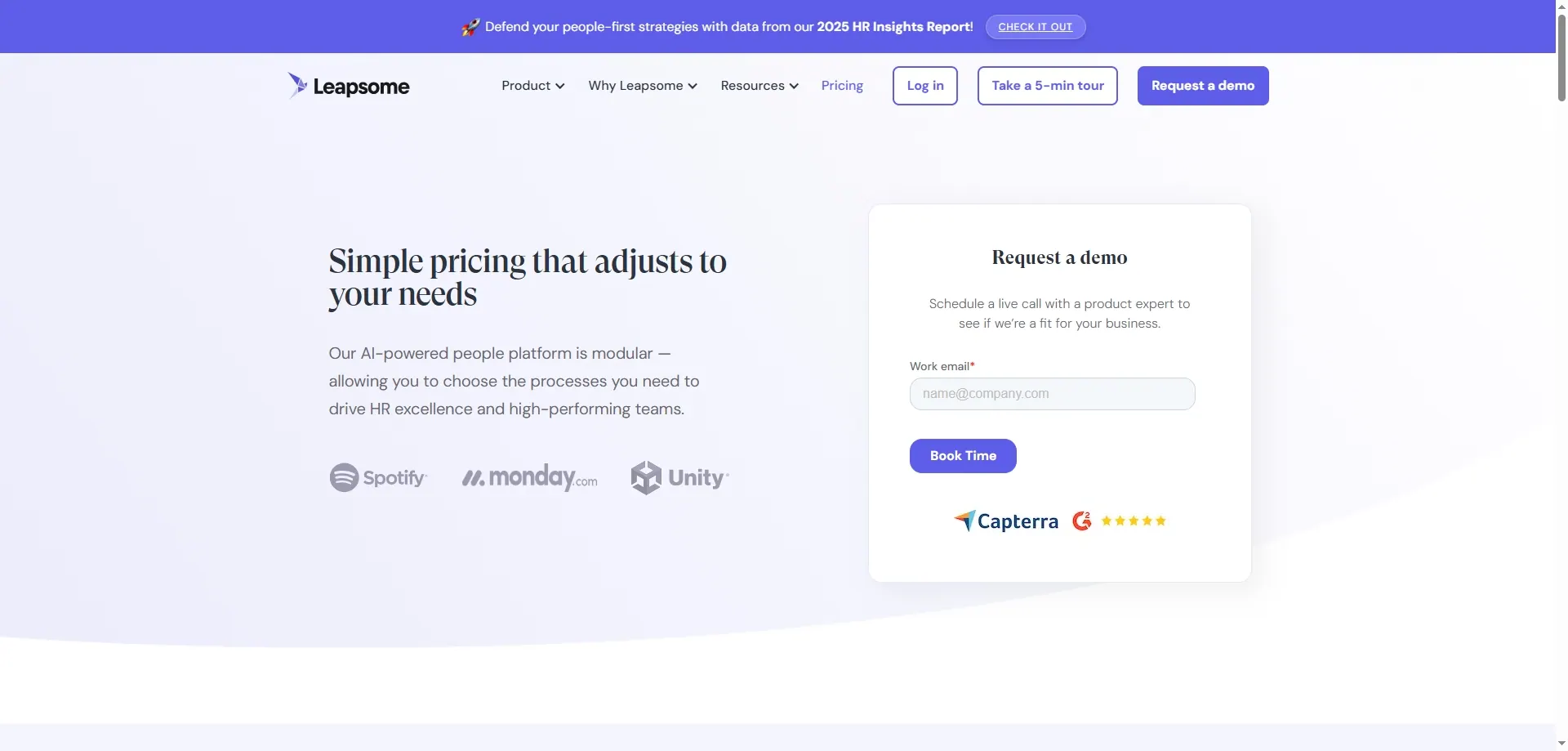
Task: Click the Leapsome bird logo icon
Action: pyautogui.click(x=297, y=85)
